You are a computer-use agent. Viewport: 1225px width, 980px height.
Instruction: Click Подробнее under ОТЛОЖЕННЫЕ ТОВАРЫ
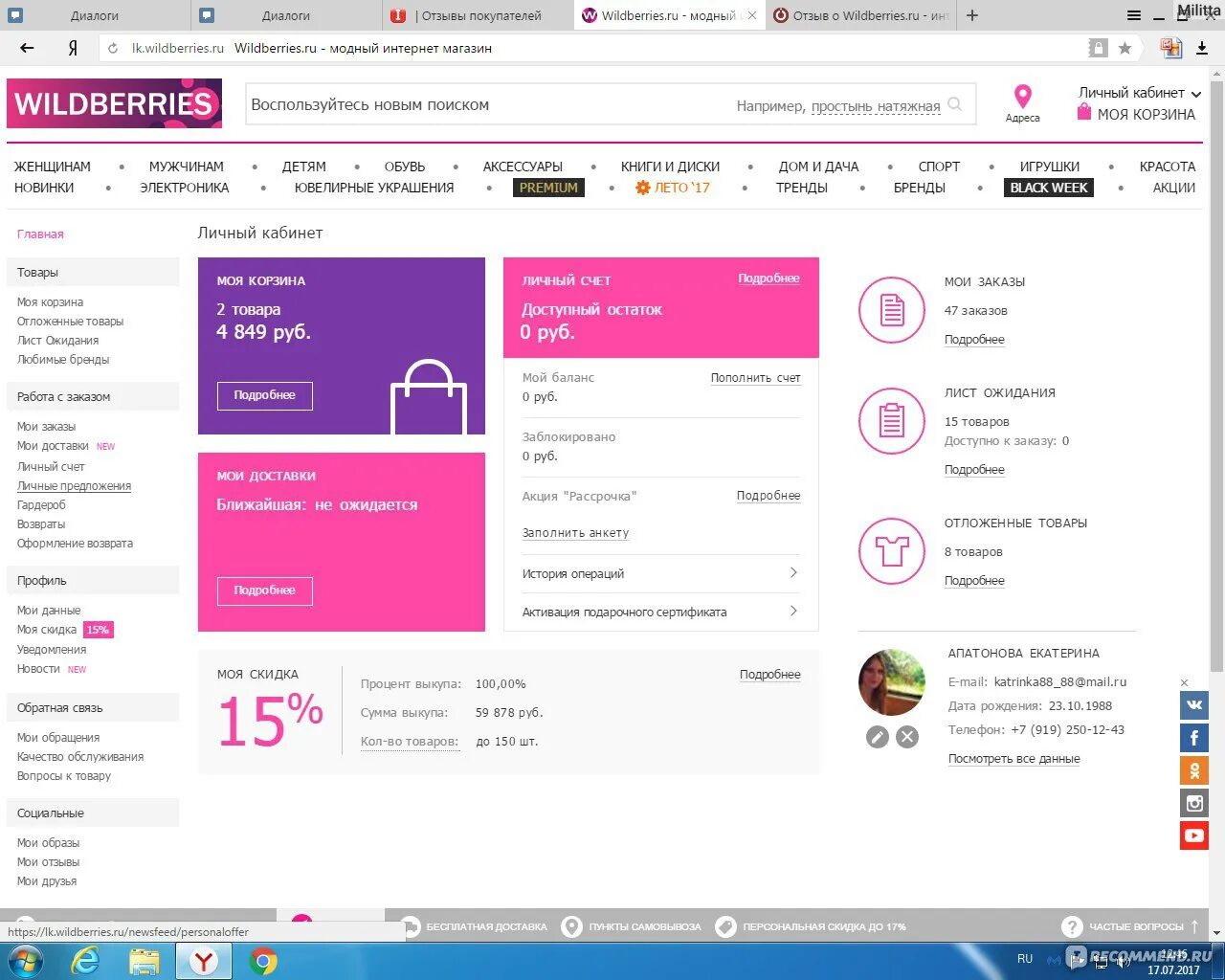(974, 581)
